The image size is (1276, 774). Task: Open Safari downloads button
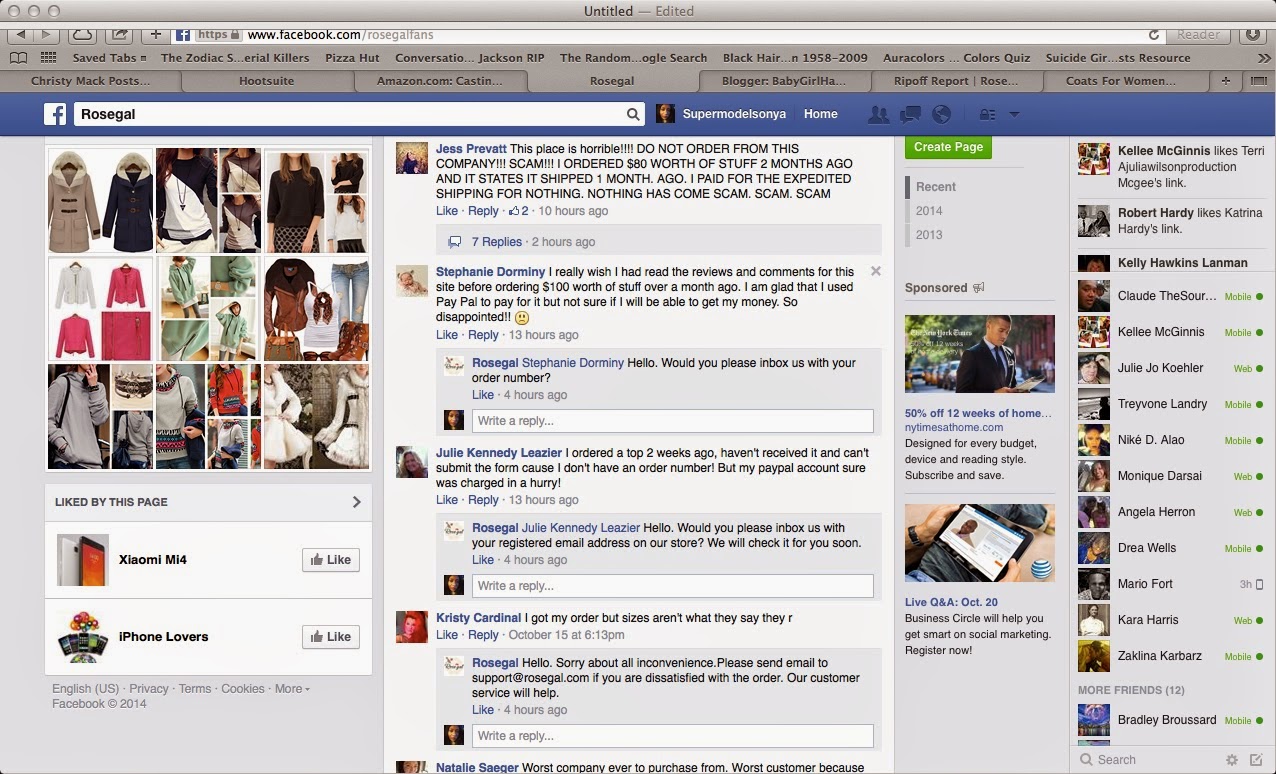pos(1252,34)
